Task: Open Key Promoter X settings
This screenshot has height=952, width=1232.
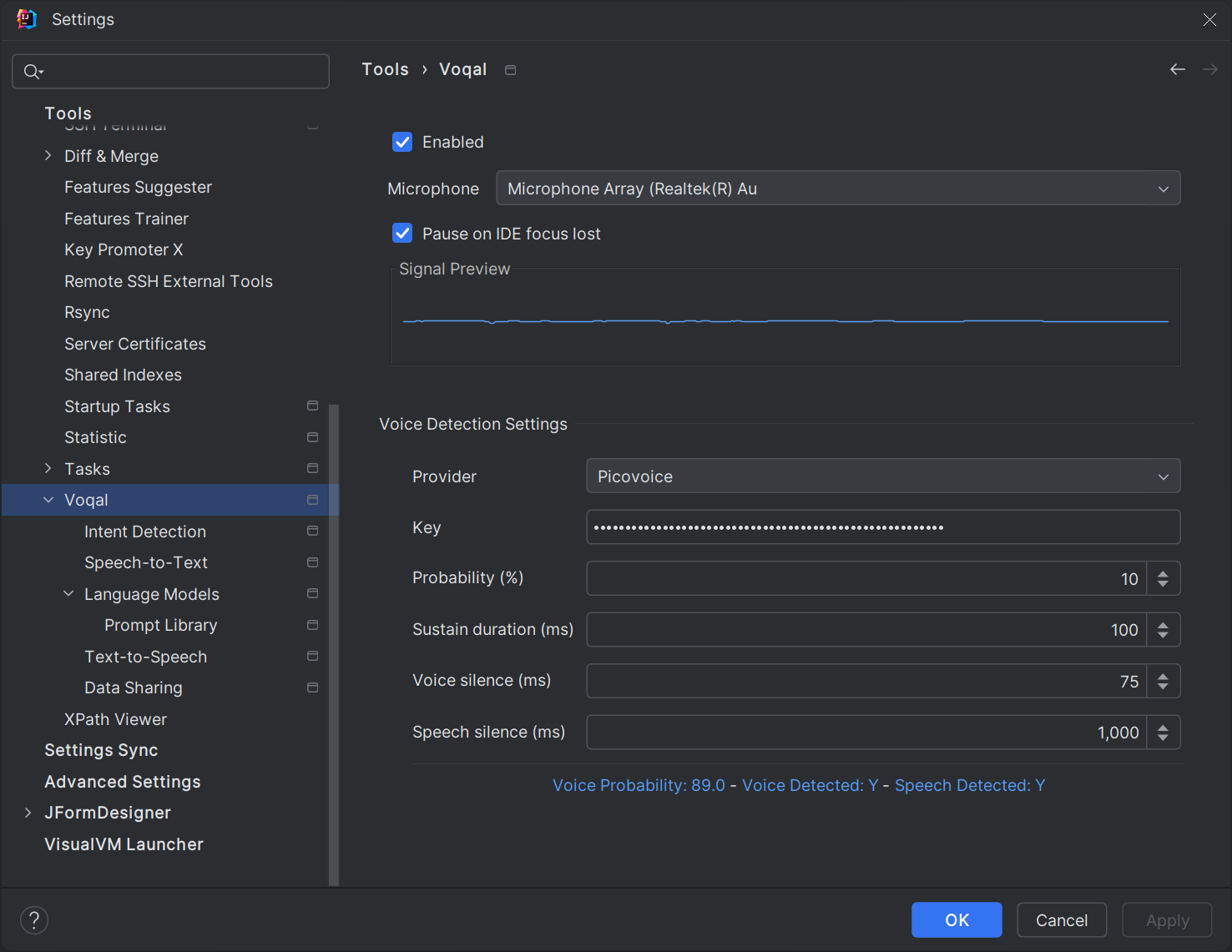Action: pyautogui.click(x=124, y=249)
